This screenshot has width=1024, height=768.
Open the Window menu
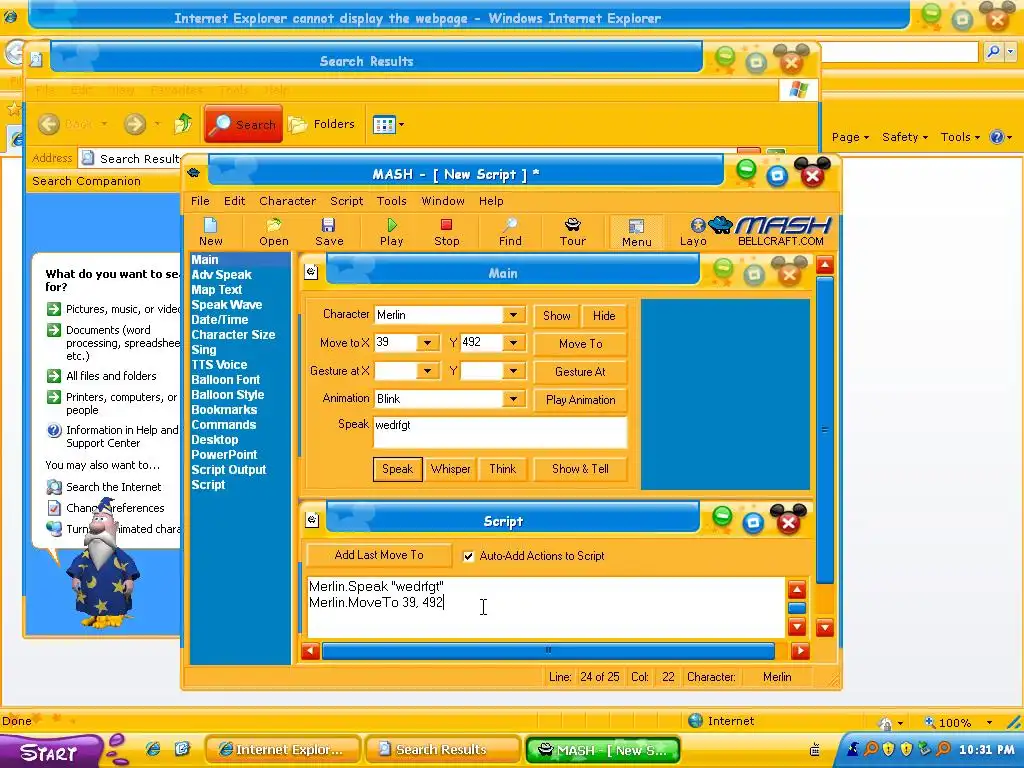(443, 201)
